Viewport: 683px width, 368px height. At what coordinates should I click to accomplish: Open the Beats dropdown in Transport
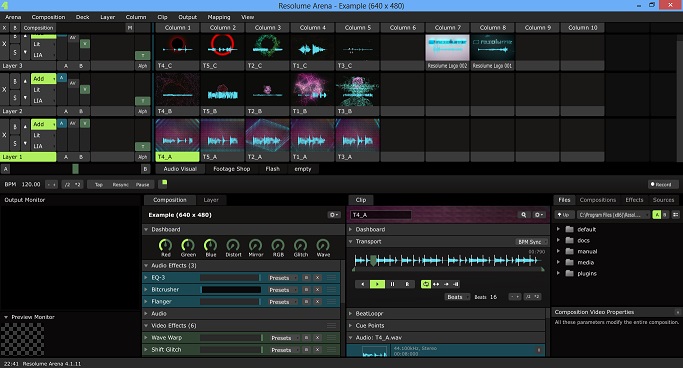pos(457,297)
